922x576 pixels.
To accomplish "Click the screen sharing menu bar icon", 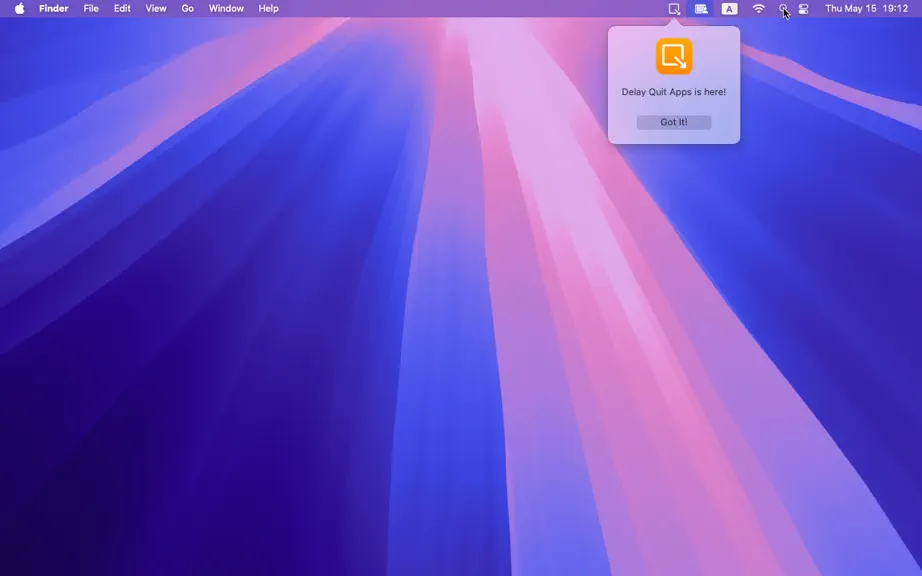I will tap(701, 9).
